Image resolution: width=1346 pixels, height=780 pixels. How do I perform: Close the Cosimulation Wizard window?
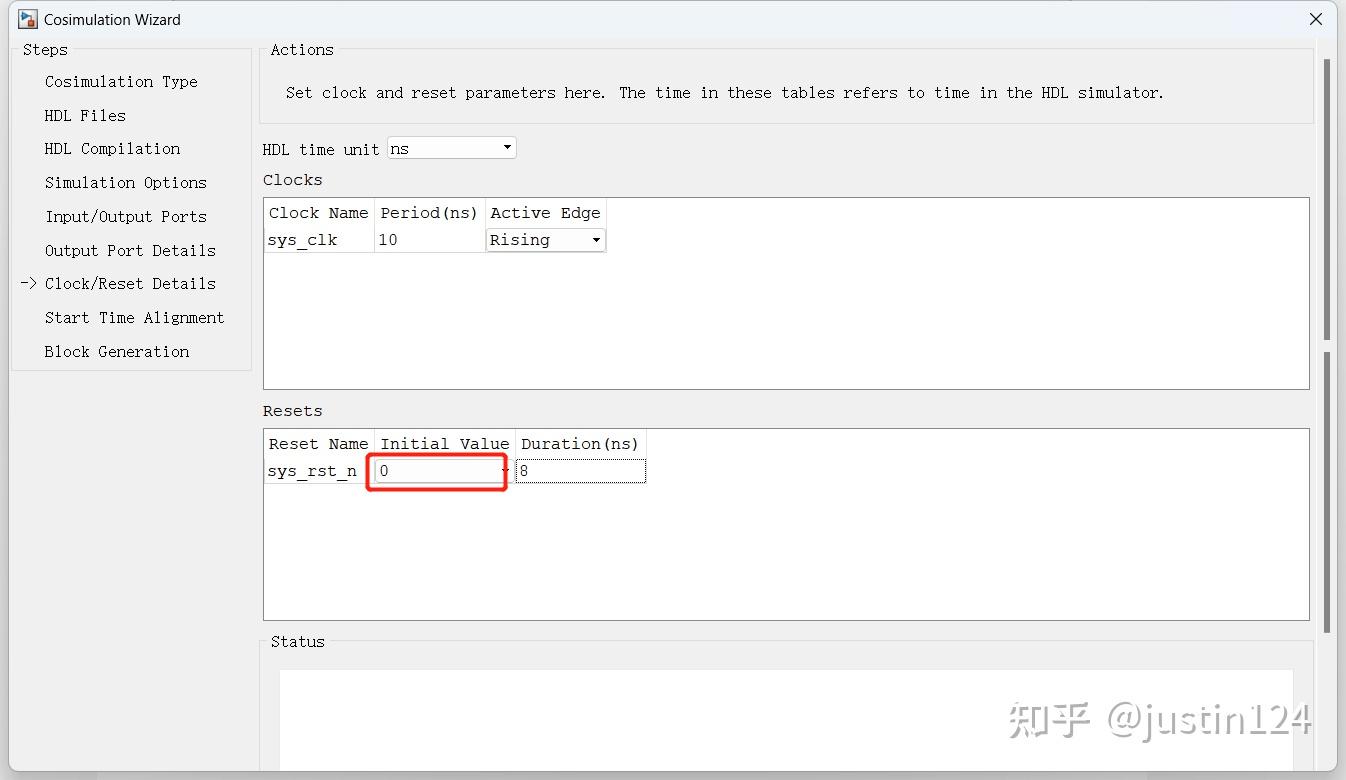[1316, 19]
